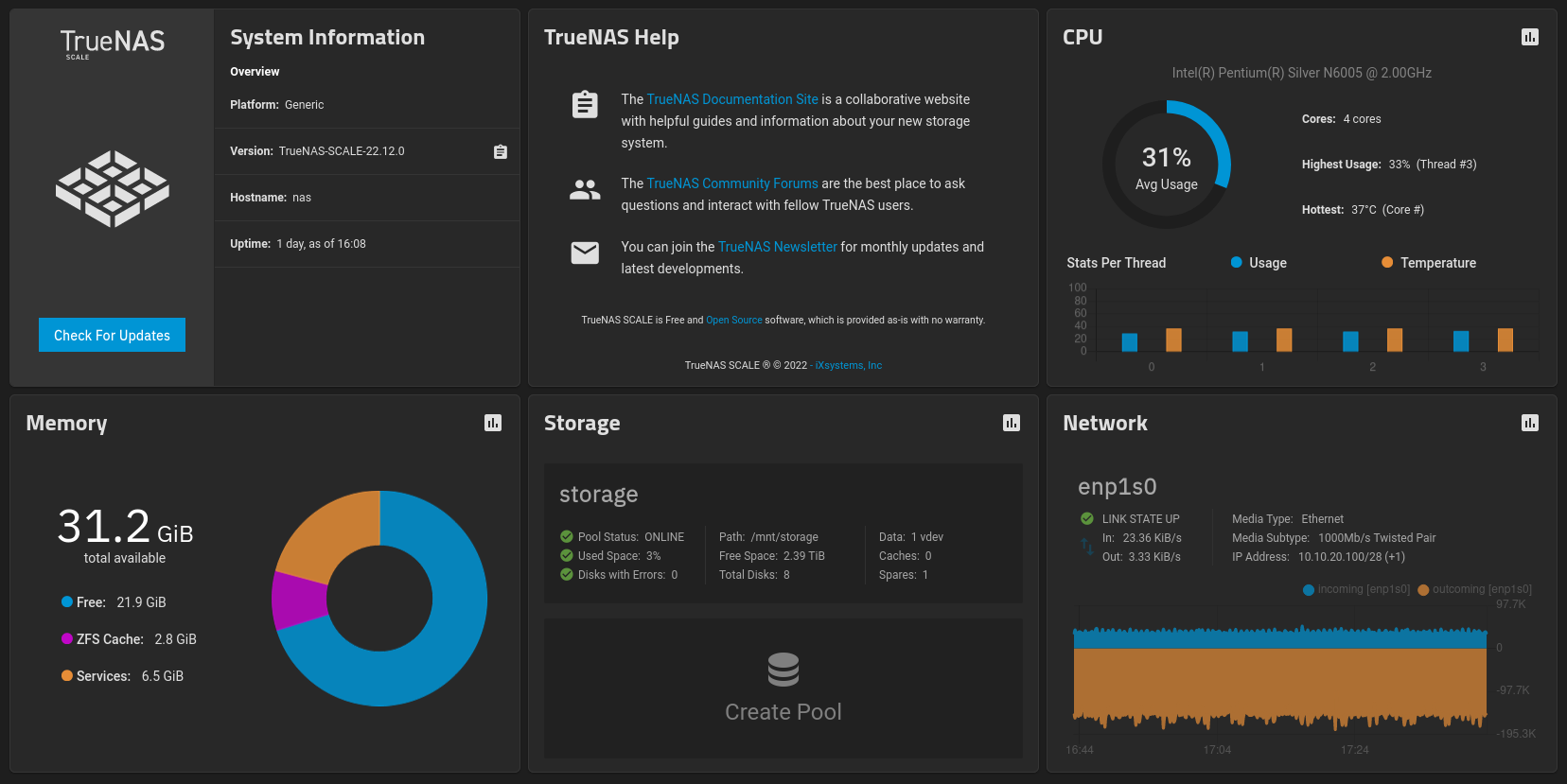The height and width of the screenshot is (784, 1567).
Task: Click Check For Updates button
Action: pos(112,335)
